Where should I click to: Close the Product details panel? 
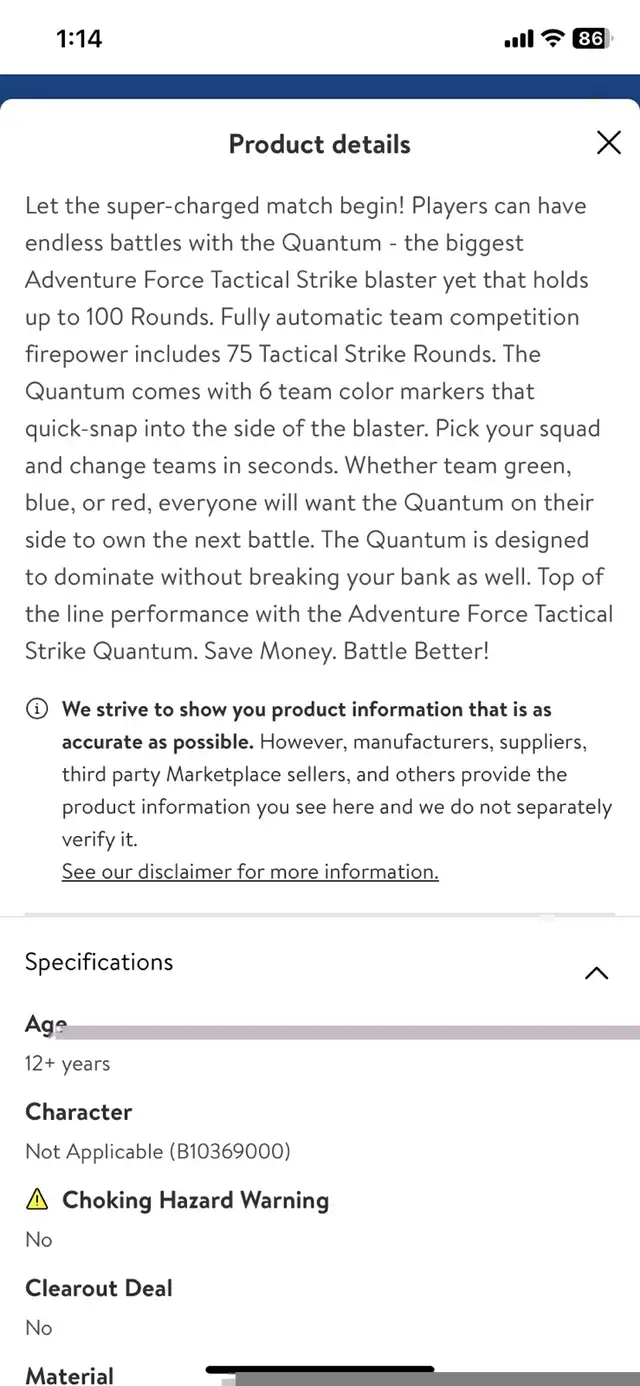point(608,143)
